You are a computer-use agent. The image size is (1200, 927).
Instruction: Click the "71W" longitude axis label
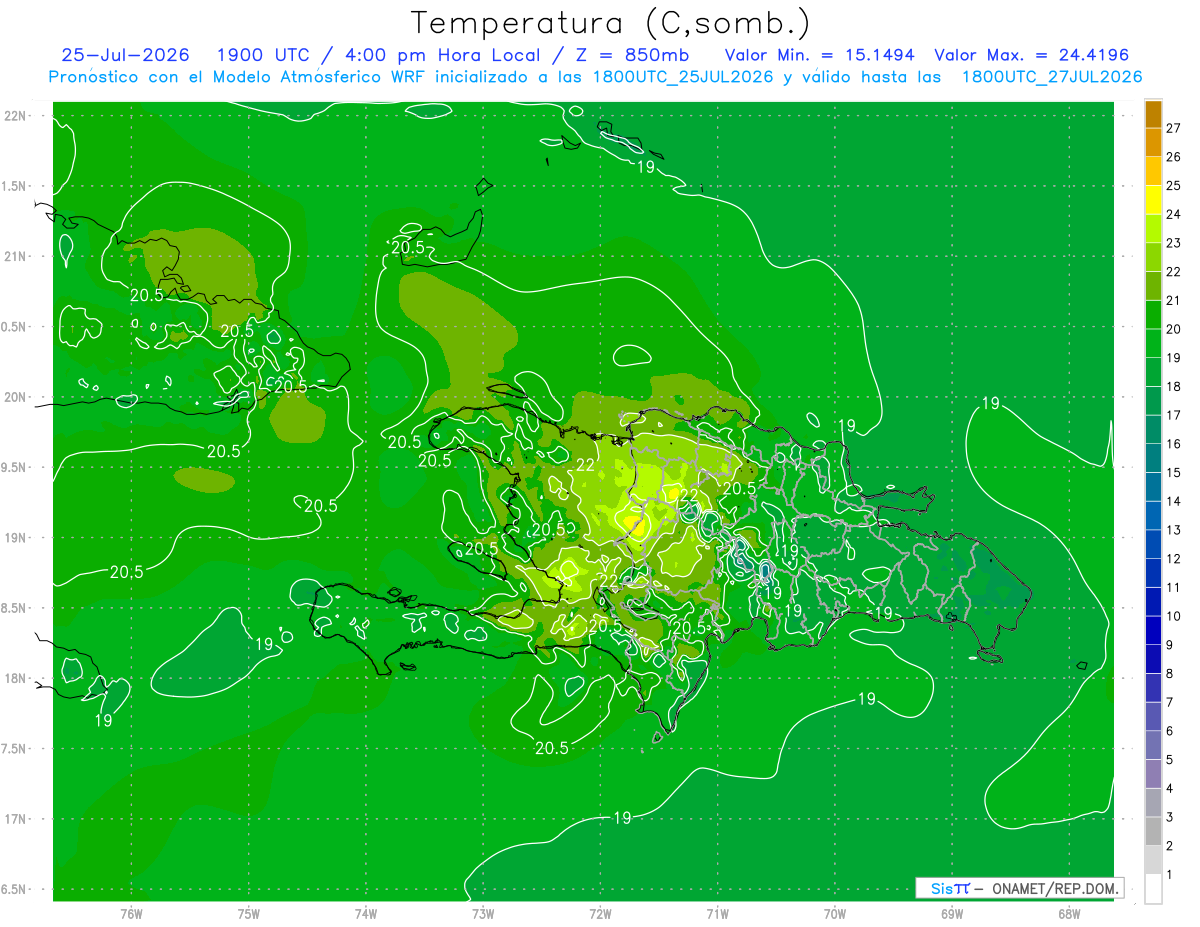point(717,913)
